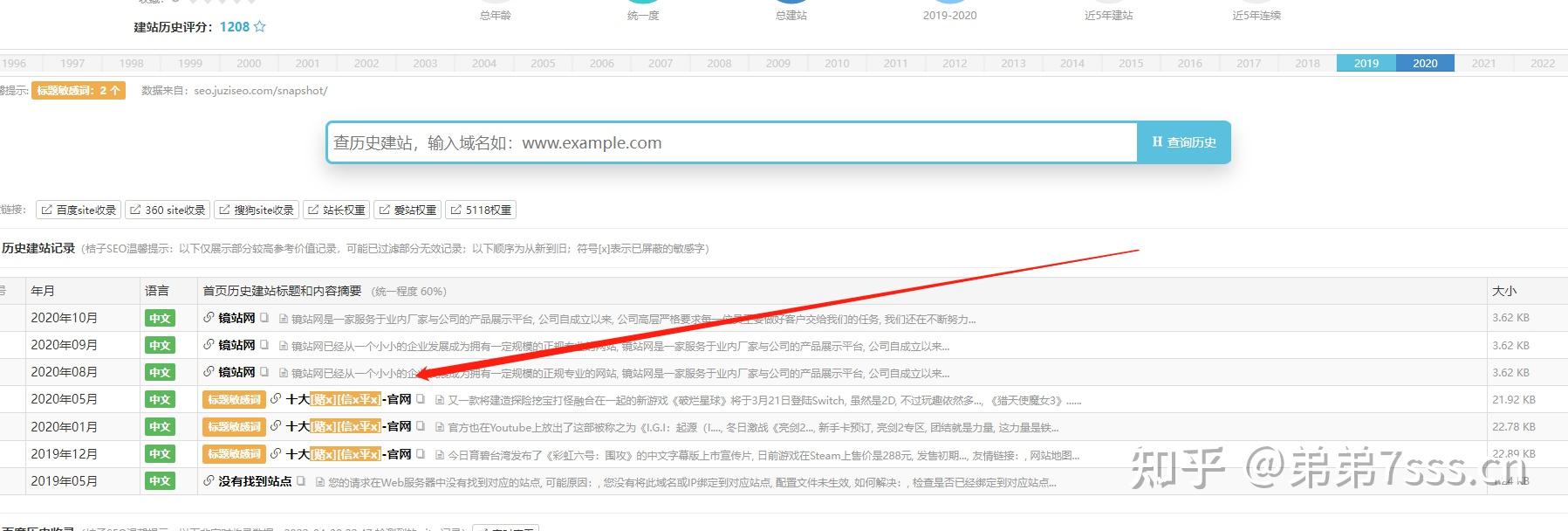This screenshot has height=531, width=1568.
Task: Select year 2022 on the timeline
Action: pyautogui.click(x=1542, y=63)
